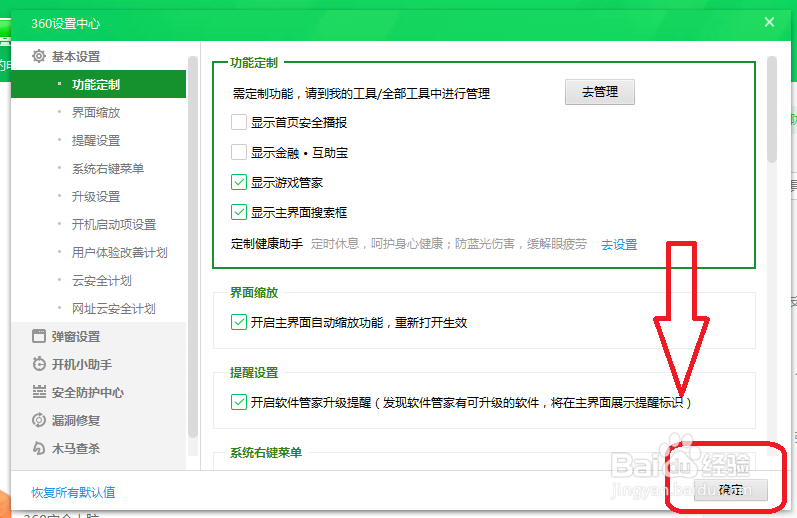
Task: Open 界面缩放 sidebar item
Action: coord(96,112)
